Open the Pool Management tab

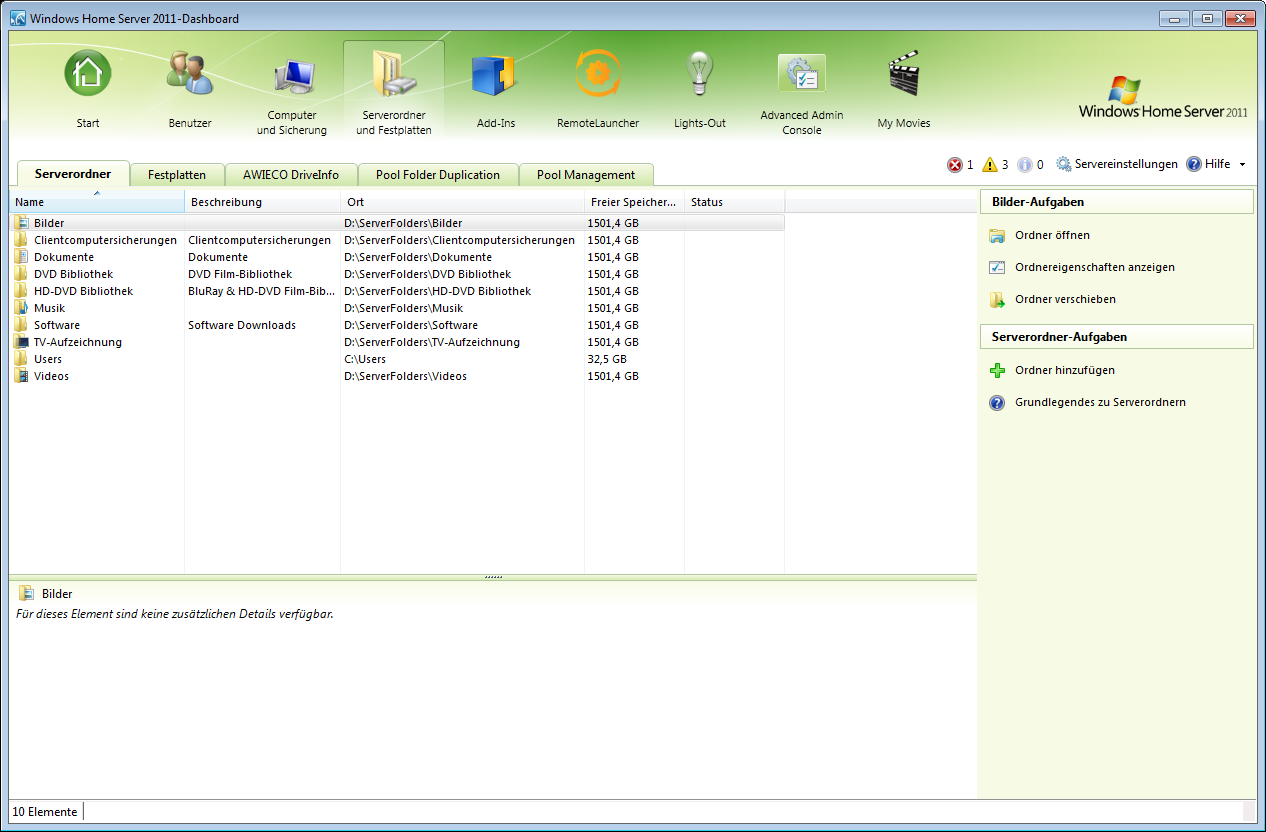click(x=586, y=175)
